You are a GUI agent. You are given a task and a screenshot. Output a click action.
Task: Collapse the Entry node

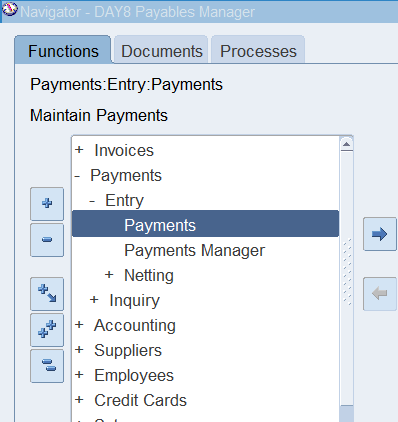(x=92, y=201)
